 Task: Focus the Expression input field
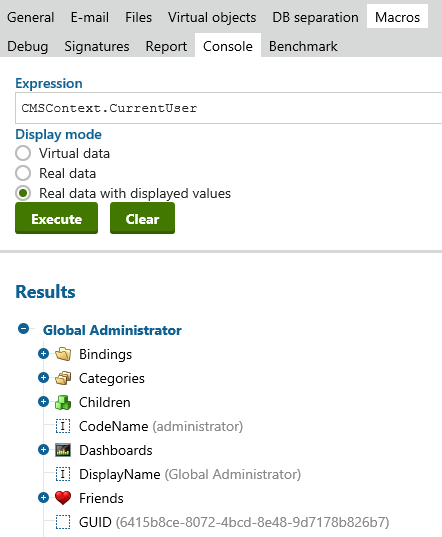tap(229, 108)
